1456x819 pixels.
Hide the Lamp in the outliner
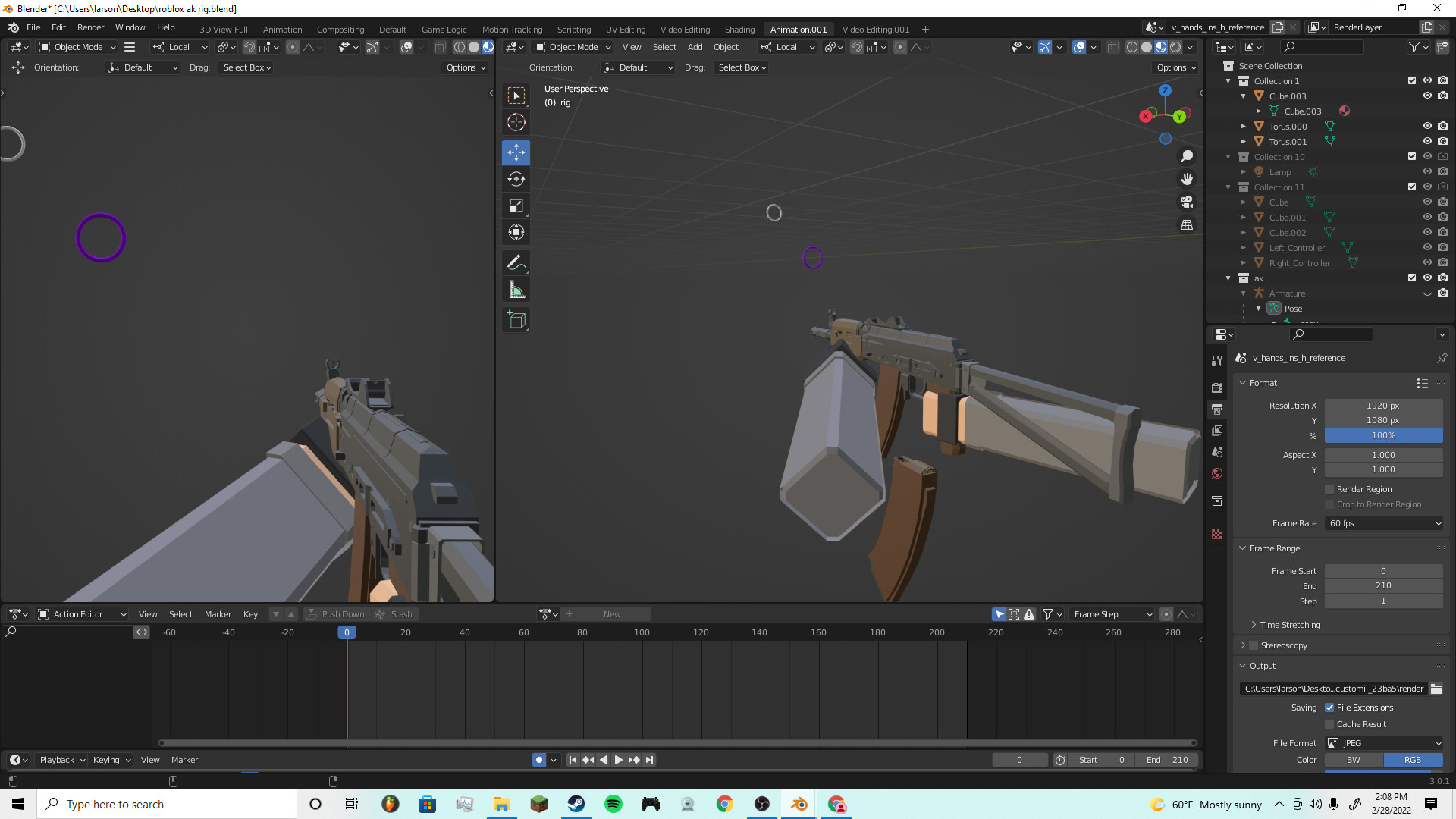pyautogui.click(x=1428, y=171)
